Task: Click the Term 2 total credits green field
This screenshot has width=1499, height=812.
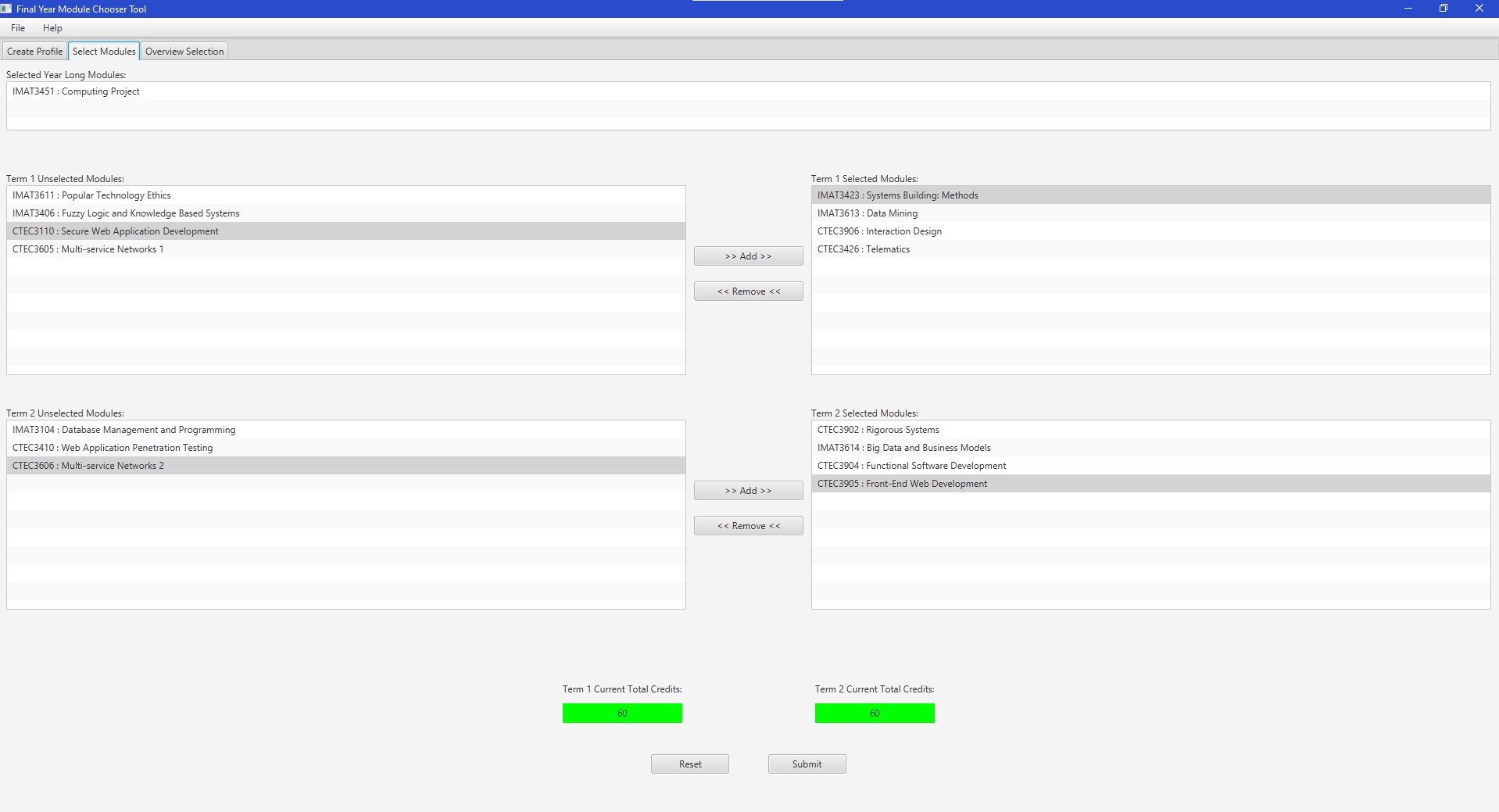Action: click(875, 714)
